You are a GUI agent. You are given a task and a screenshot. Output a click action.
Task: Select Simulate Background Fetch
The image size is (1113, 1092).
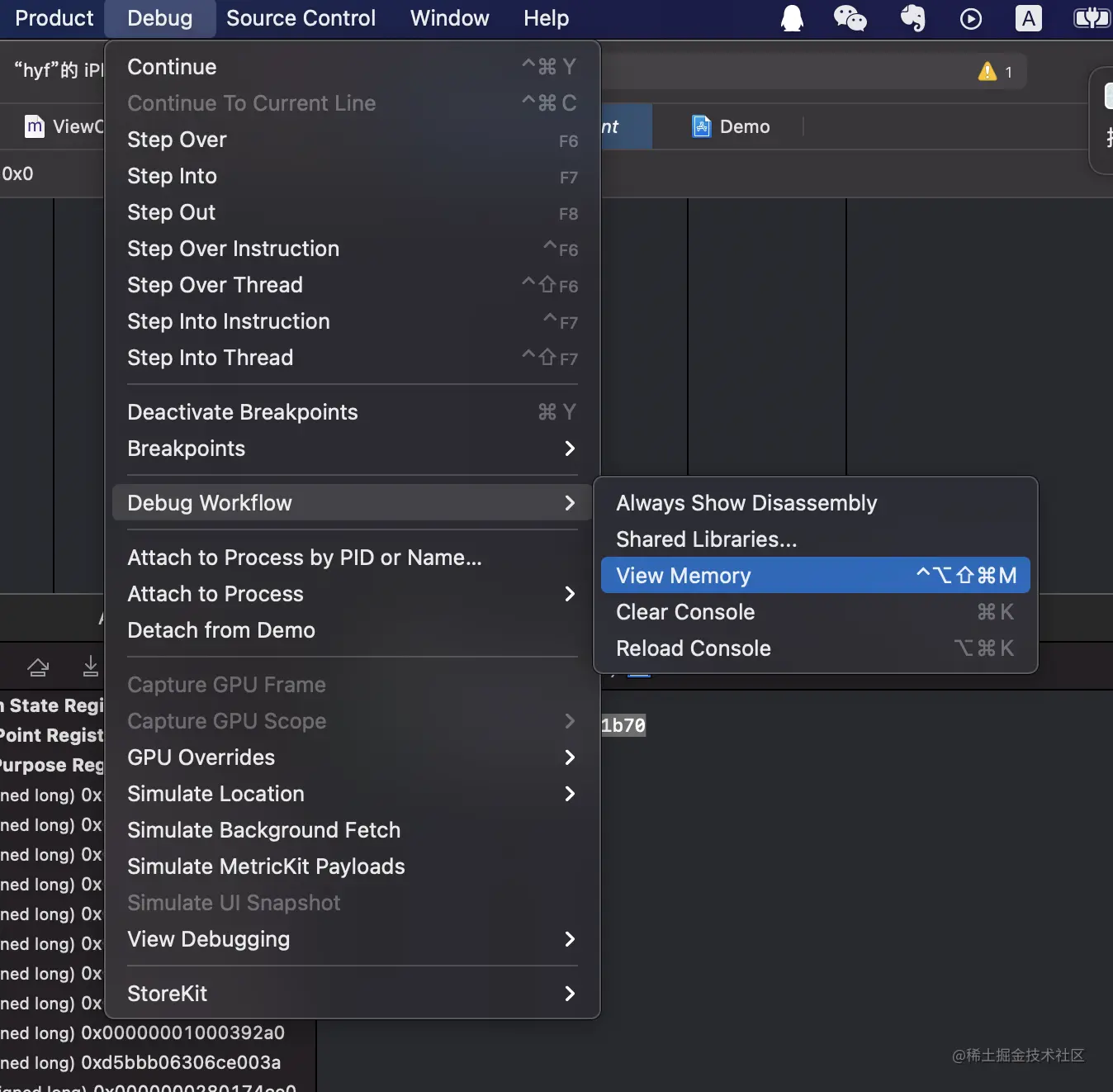pyautogui.click(x=352, y=830)
